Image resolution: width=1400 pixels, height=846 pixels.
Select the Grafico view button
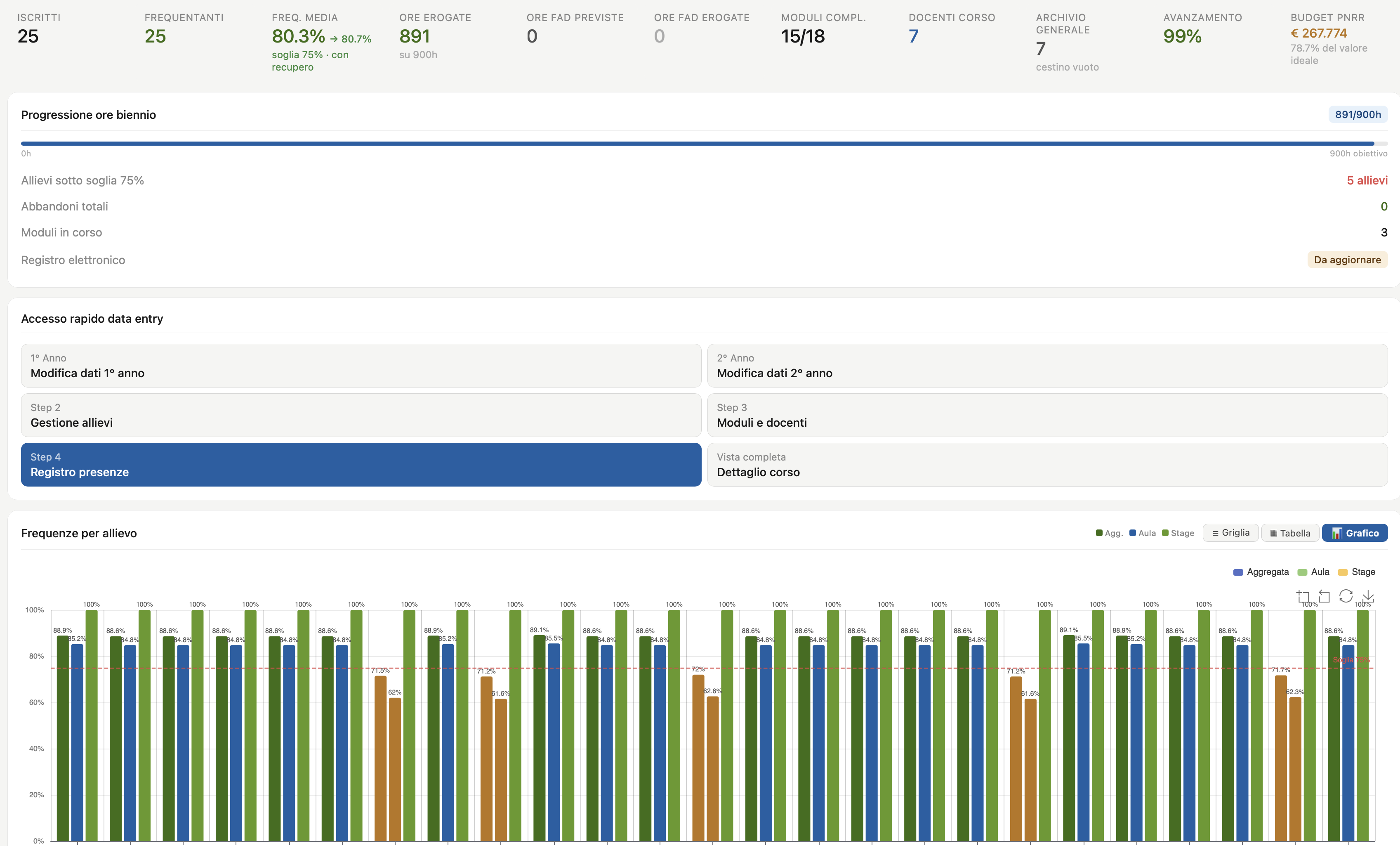tap(1355, 533)
